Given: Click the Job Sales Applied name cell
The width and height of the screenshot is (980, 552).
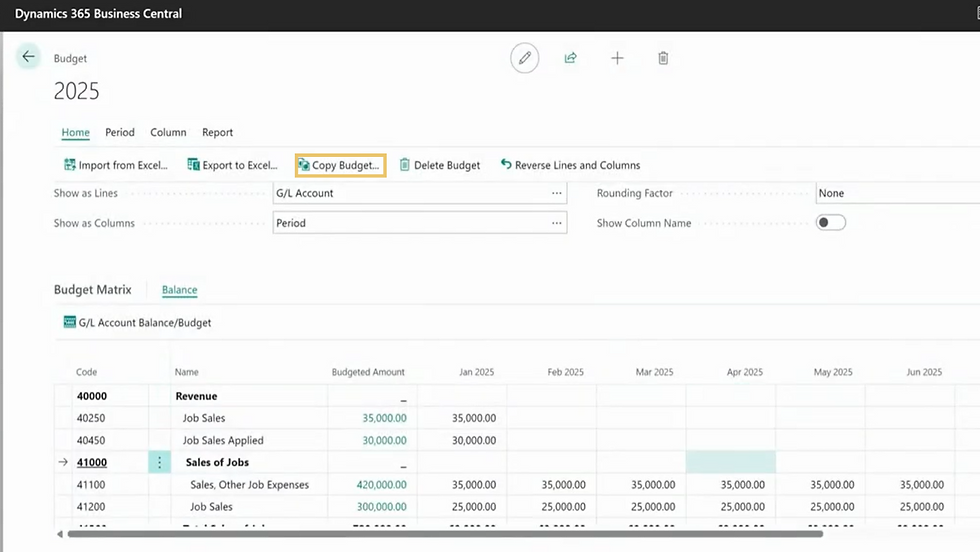Looking at the screenshot, I should click(223, 440).
